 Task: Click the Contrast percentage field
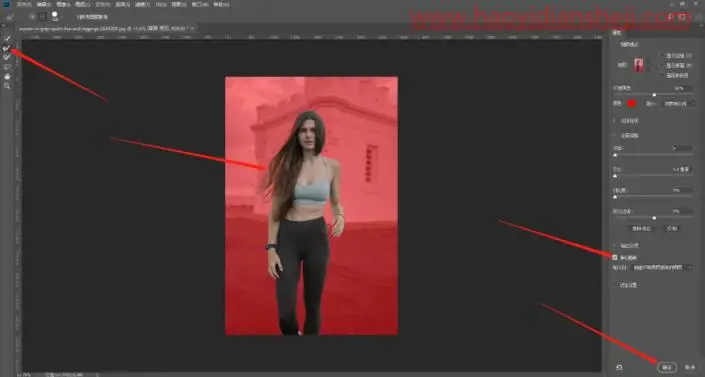pyautogui.click(x=682, y=190)
